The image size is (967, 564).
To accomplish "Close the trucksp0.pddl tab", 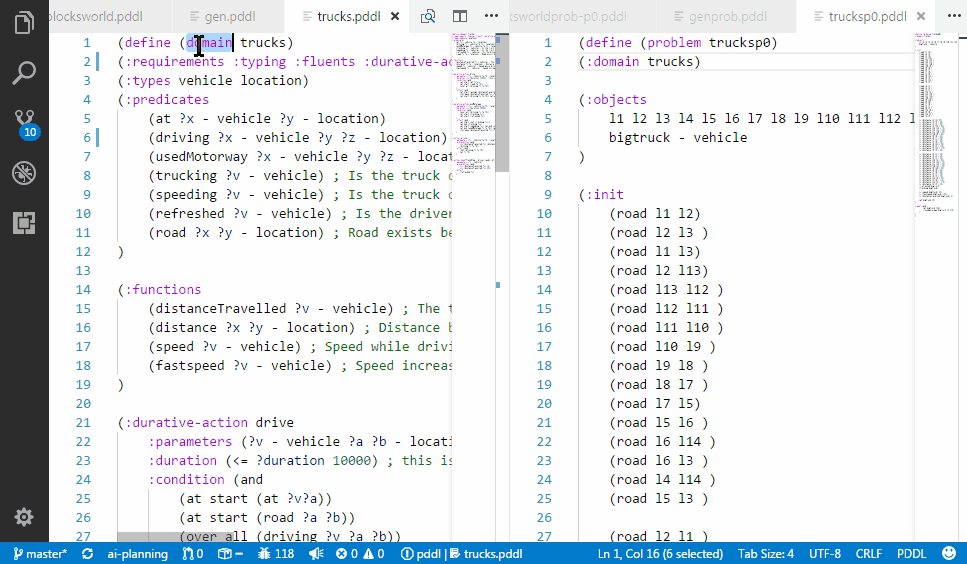I will [x=921, y=17].
